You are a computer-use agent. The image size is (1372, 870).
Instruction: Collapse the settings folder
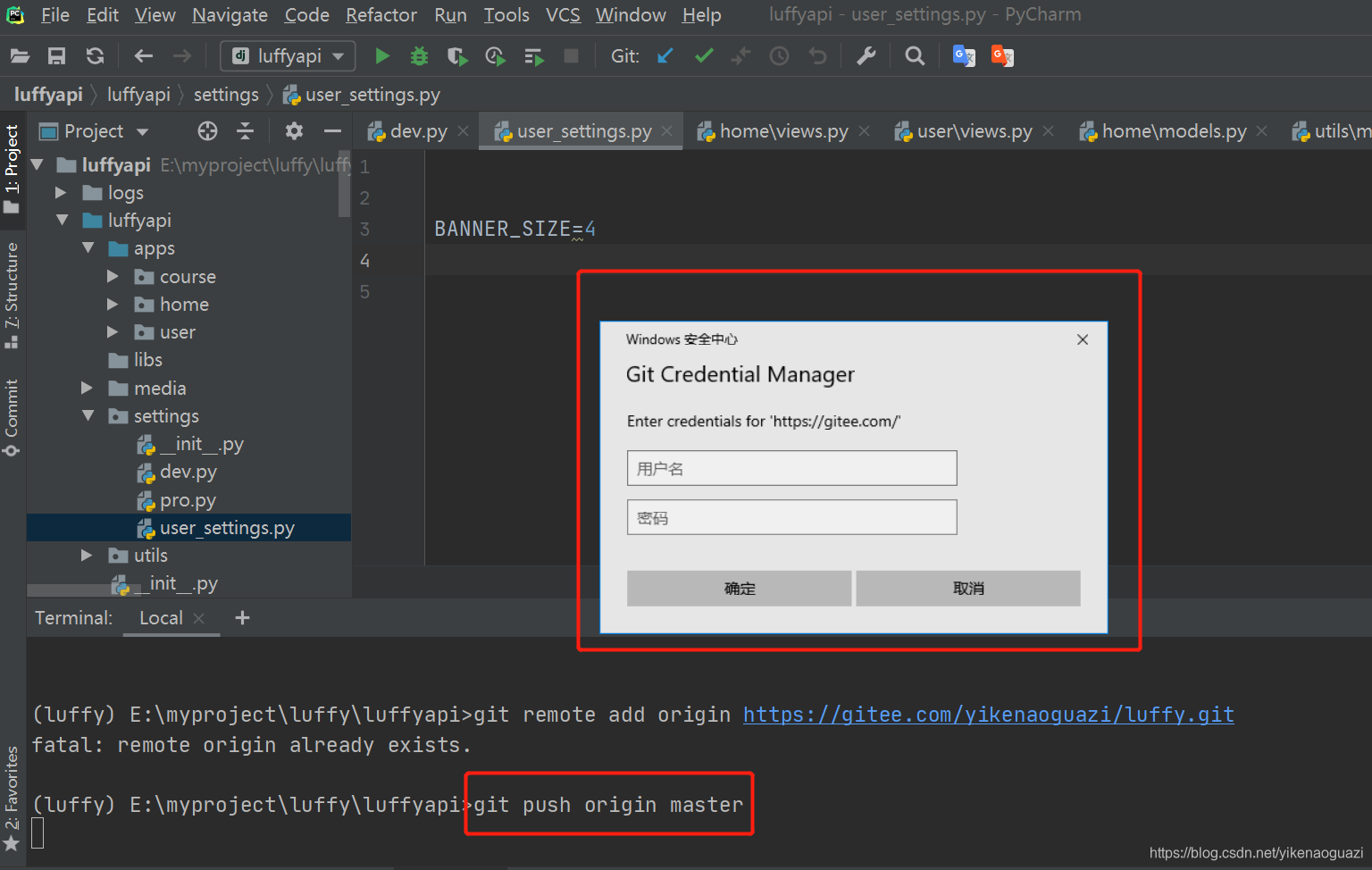point(88,416)
